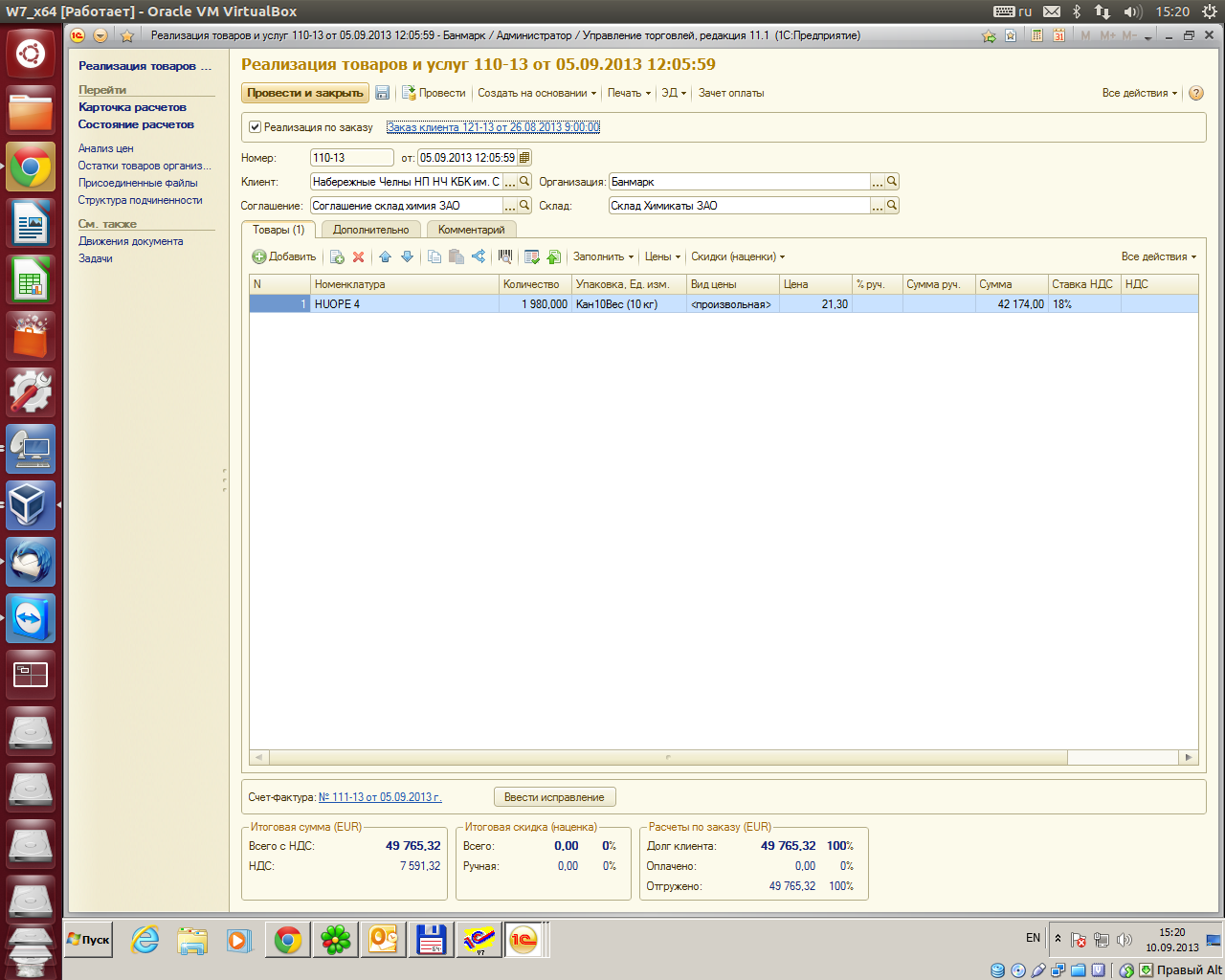Expand Создать на основании dropdown
Viewport: 1225px width, 980px height.
click(537, 93)
